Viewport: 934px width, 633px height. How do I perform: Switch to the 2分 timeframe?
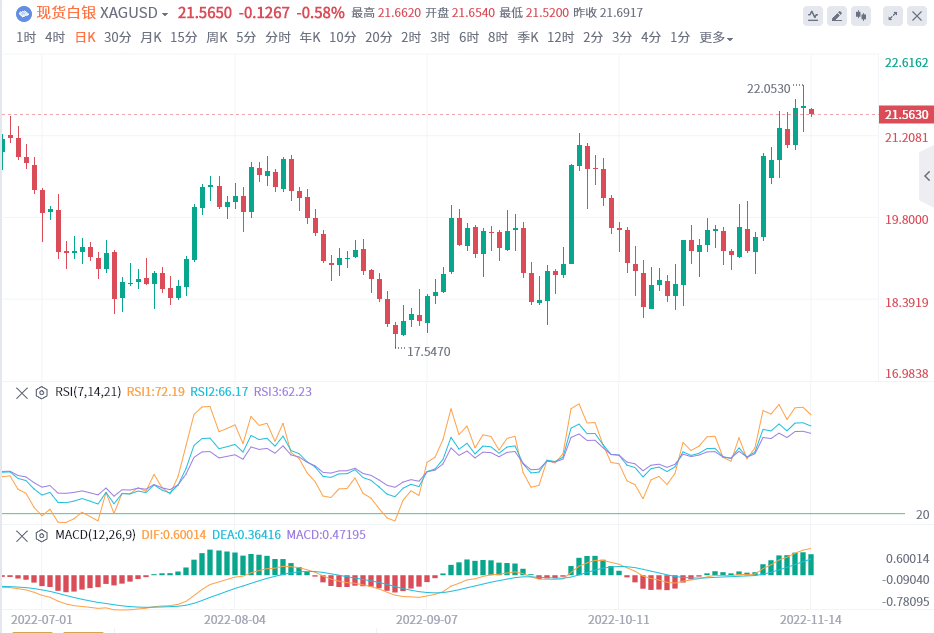[593, 38]
